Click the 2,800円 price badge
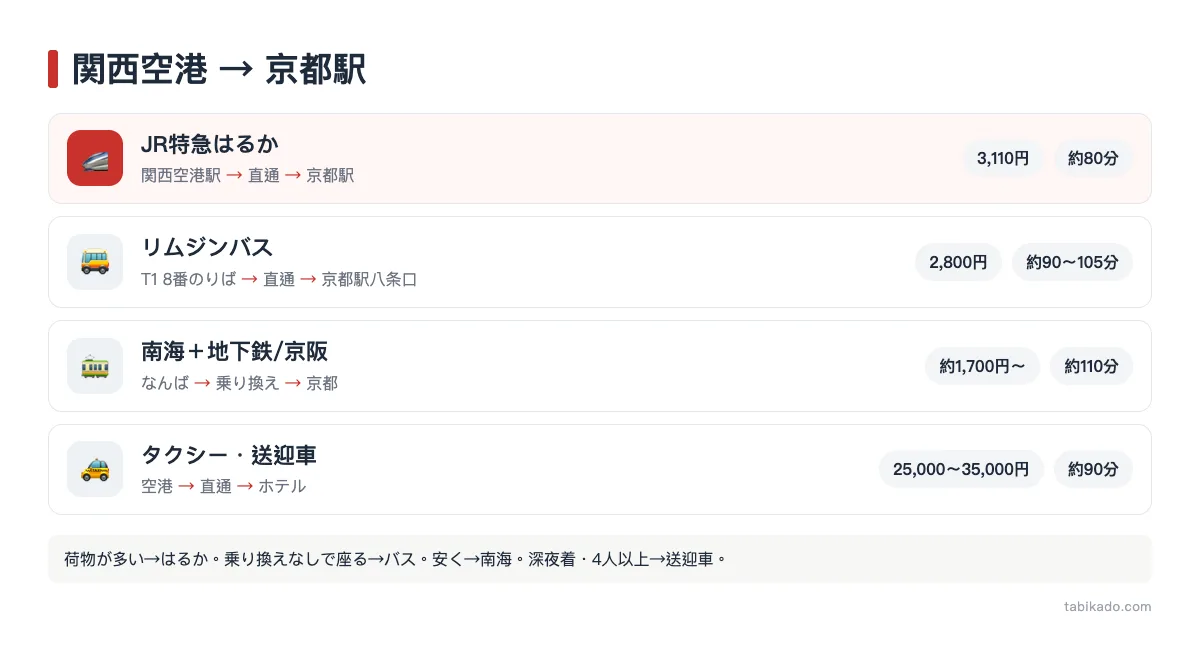 958,262
